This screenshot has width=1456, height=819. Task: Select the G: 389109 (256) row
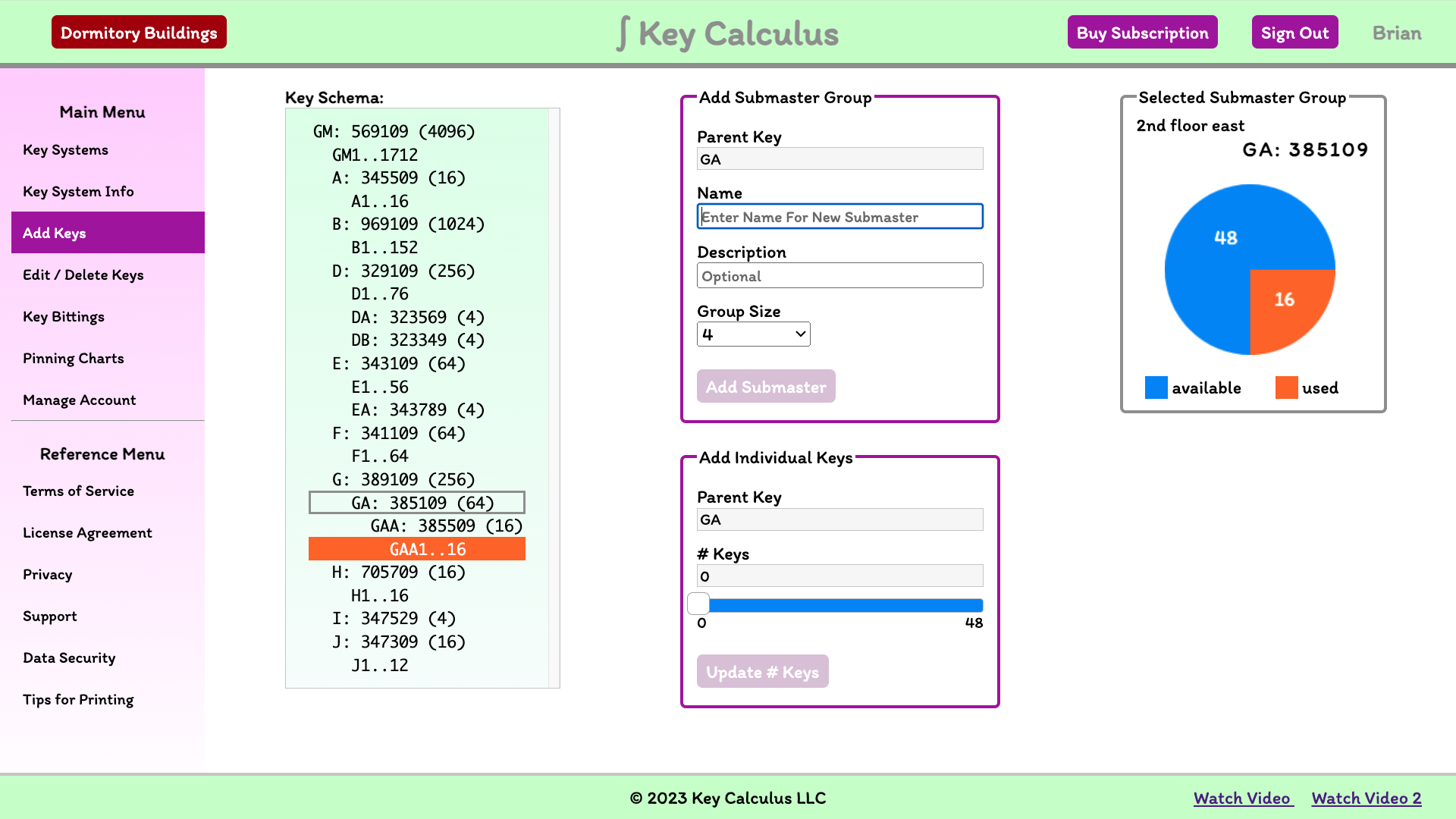(417, 479)
